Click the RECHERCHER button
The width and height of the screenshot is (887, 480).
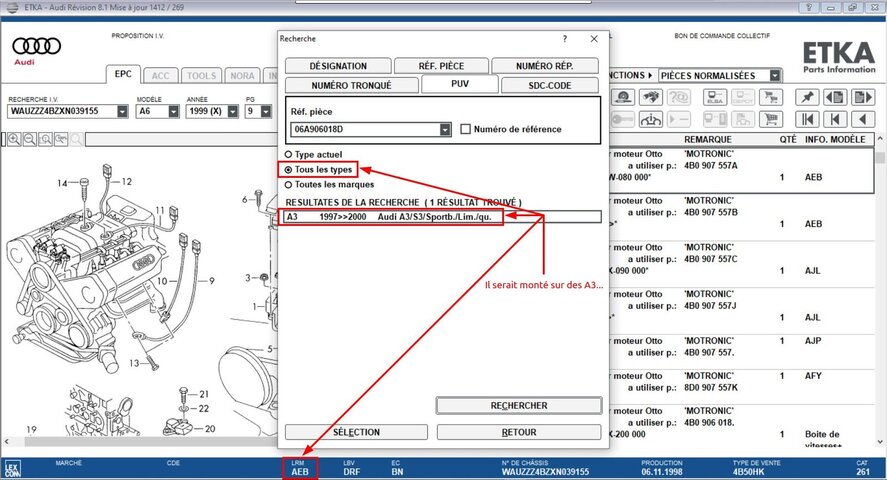[519, 405]
